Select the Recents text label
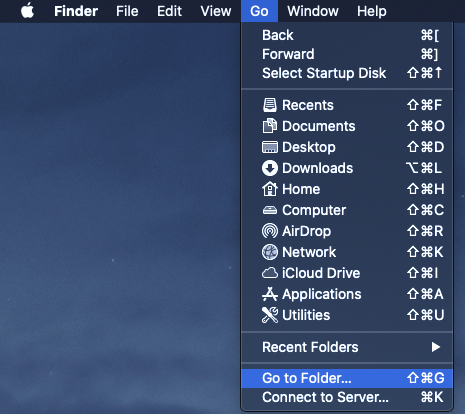 [x=308, y=105]
